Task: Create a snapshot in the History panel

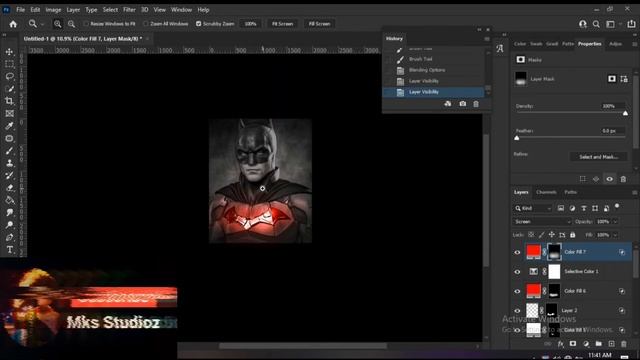Action: pos(462,104)
